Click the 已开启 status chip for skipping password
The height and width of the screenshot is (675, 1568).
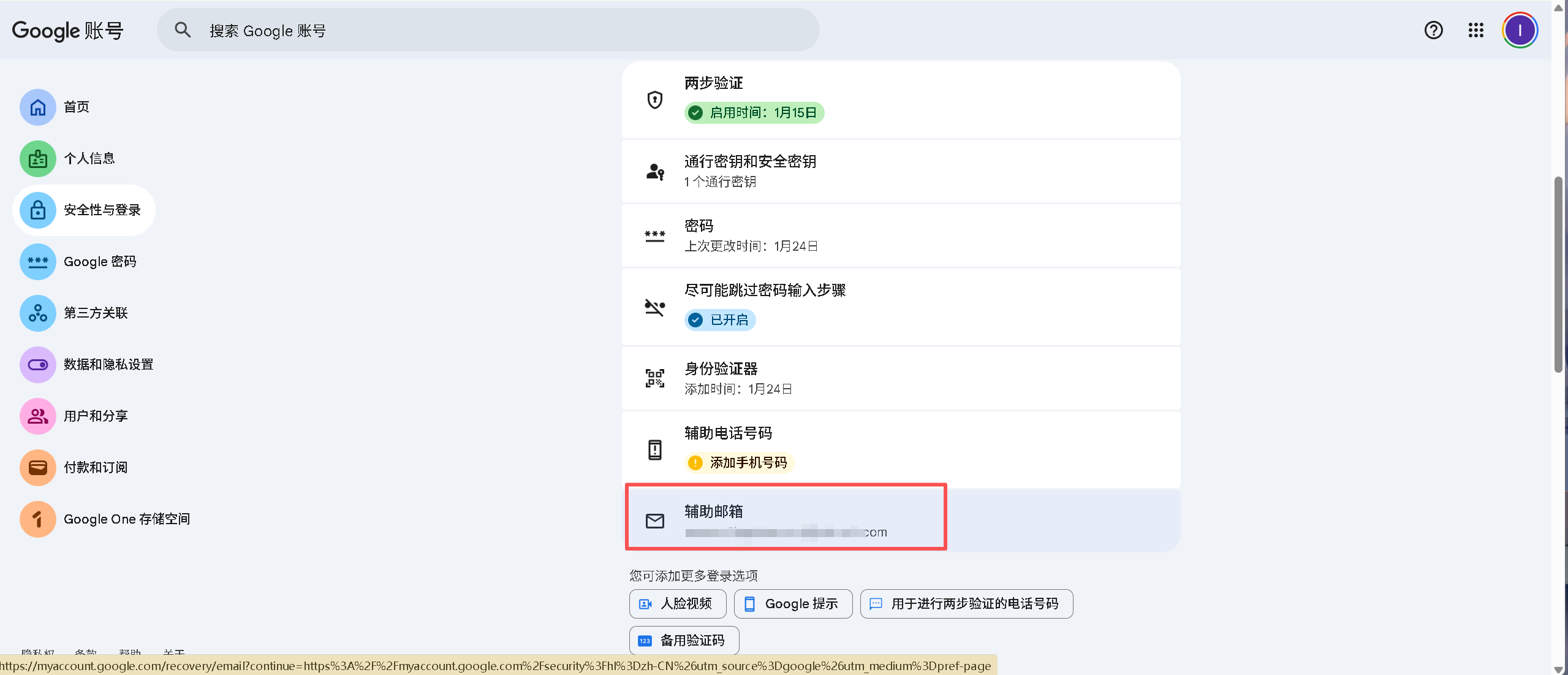(x=719, y=319)
